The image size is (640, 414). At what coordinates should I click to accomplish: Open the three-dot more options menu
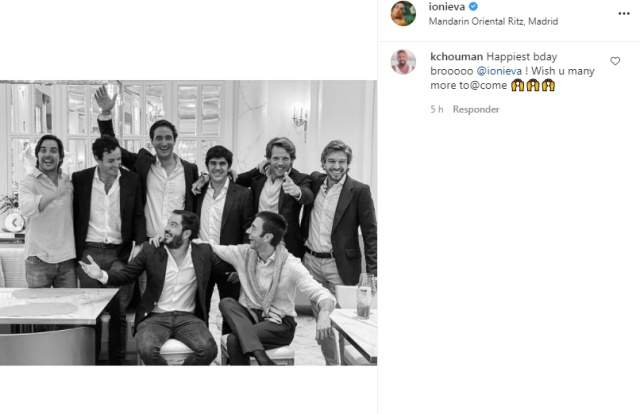[624, 13]
